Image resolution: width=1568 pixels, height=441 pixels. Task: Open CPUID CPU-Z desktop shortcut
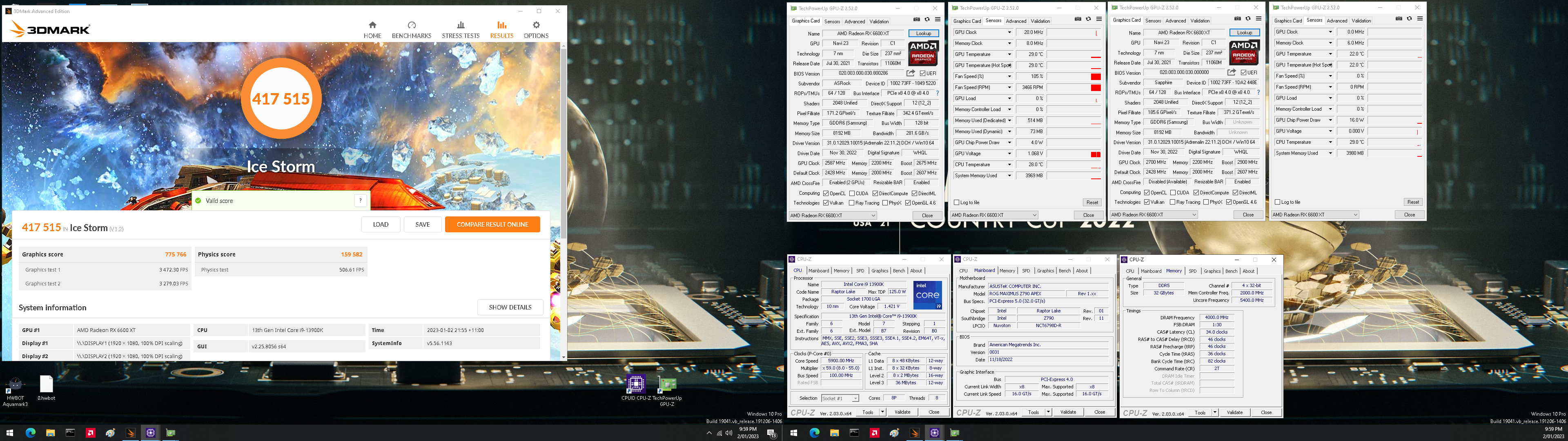coord(635,388)
